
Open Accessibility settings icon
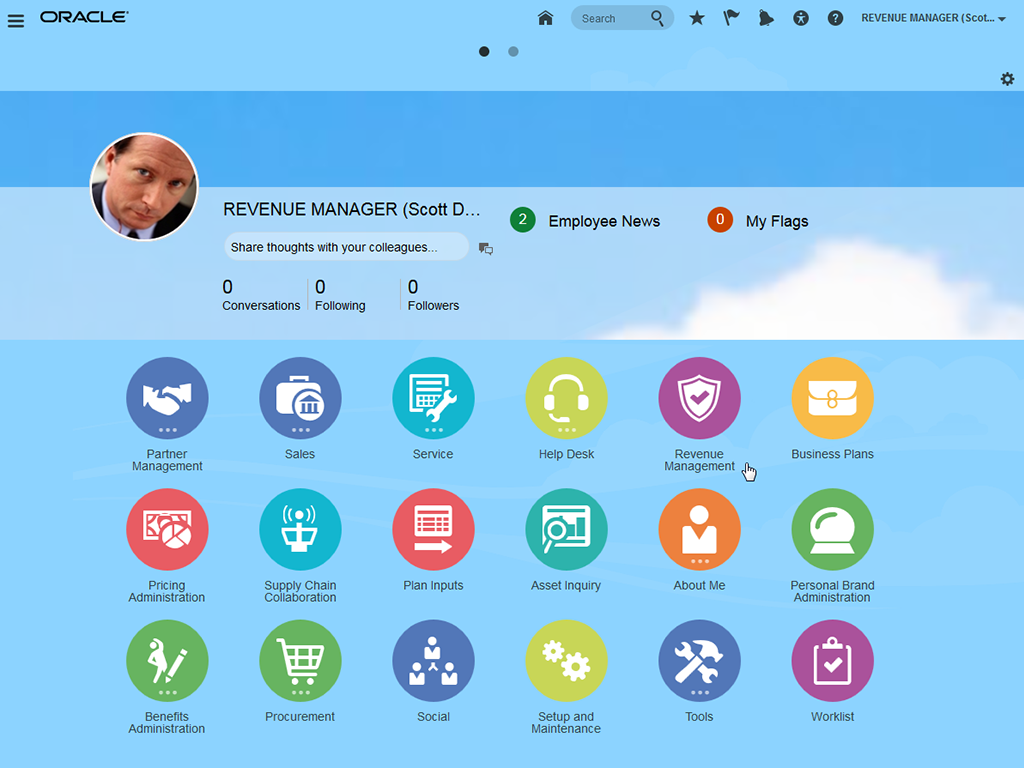[x=801, y=18]
